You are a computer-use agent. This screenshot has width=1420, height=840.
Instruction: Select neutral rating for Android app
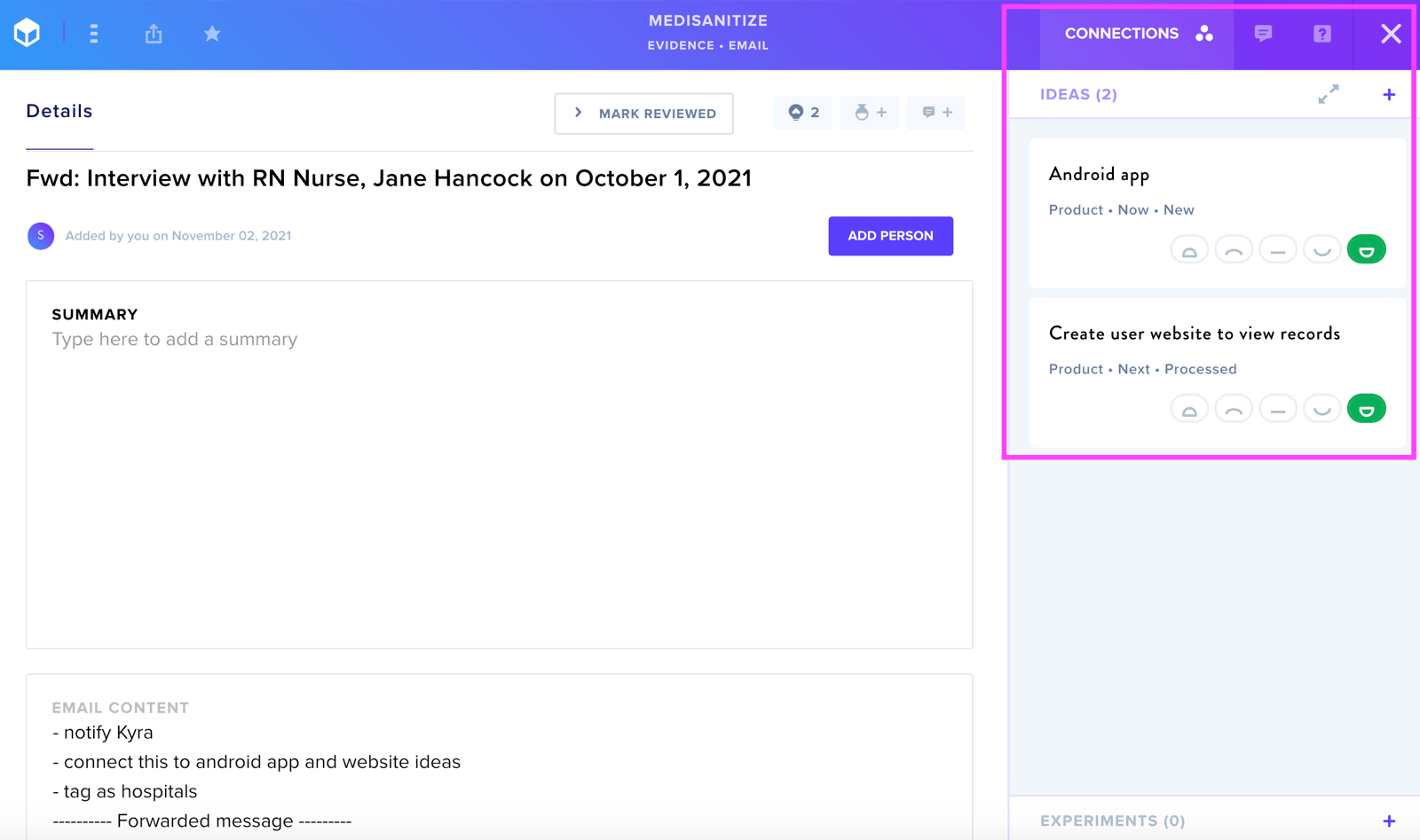pos(1277,249)
